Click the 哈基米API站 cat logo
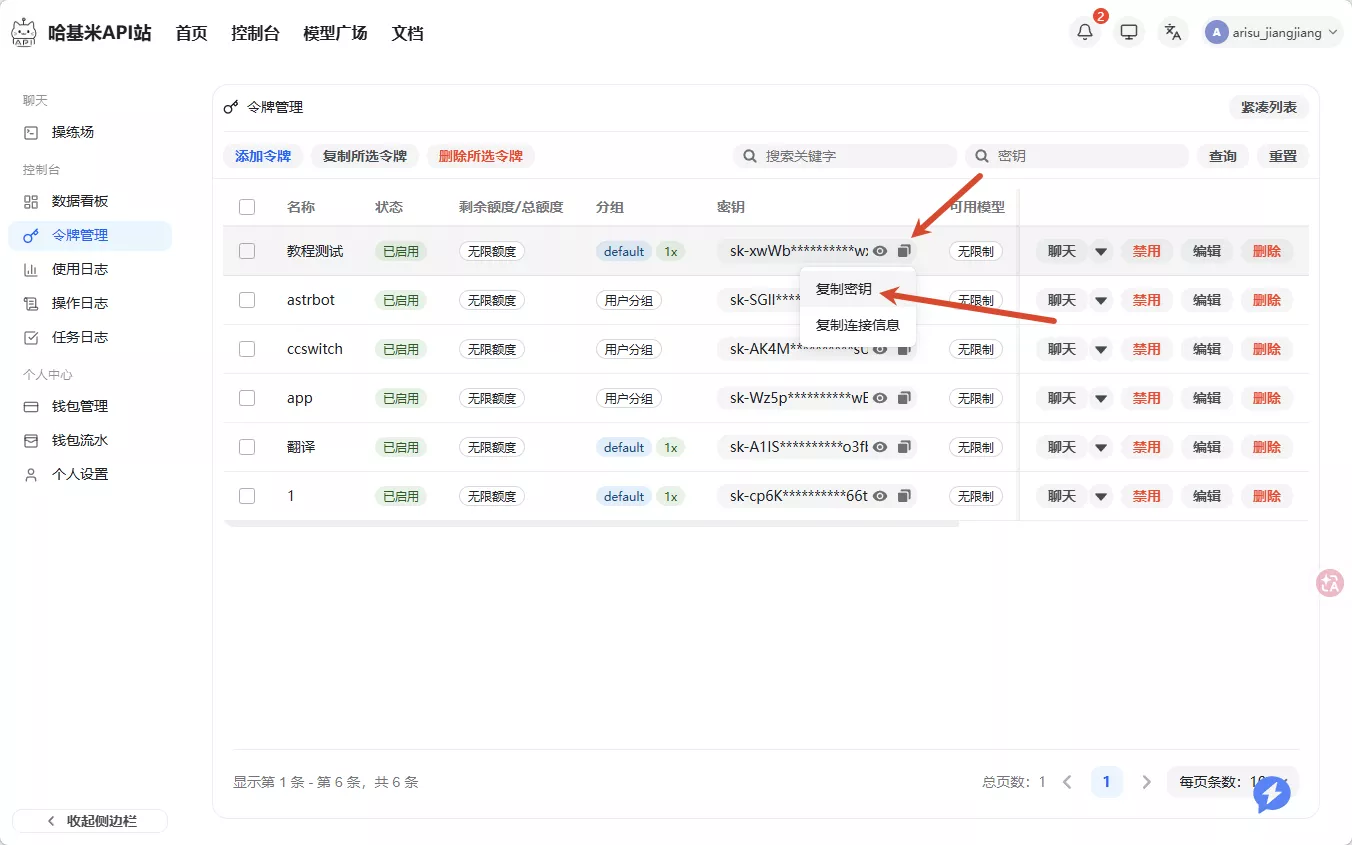1352x845 pixels. pyautogui.click(x=24, y=32)
